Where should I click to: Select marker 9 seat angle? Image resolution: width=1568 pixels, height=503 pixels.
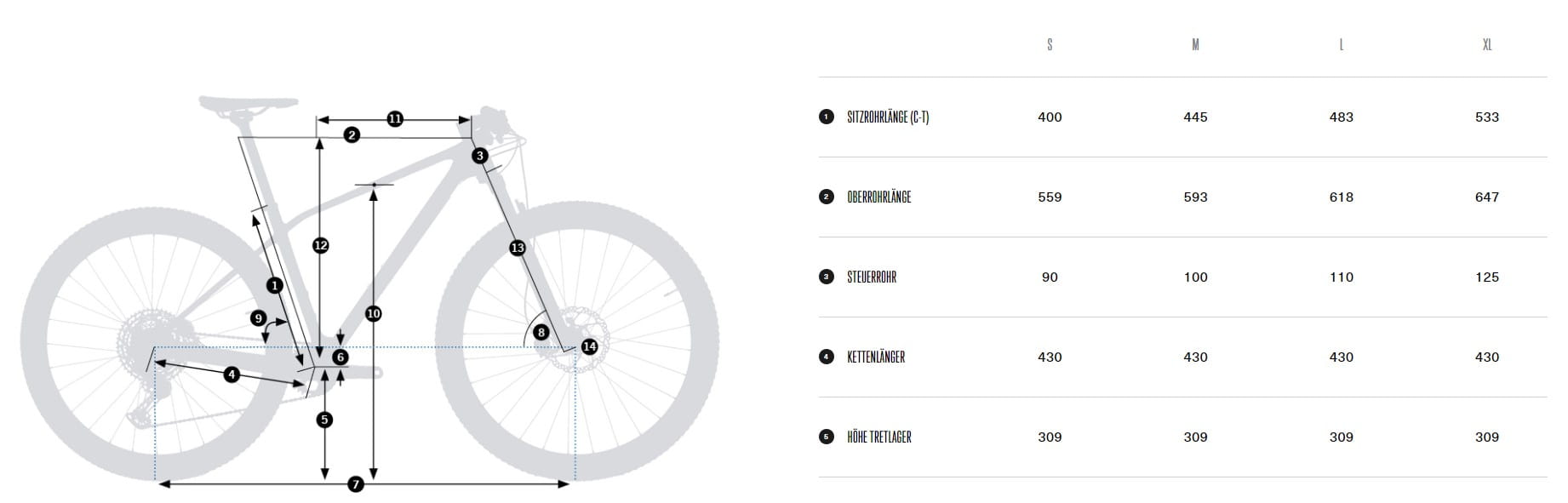259,318
